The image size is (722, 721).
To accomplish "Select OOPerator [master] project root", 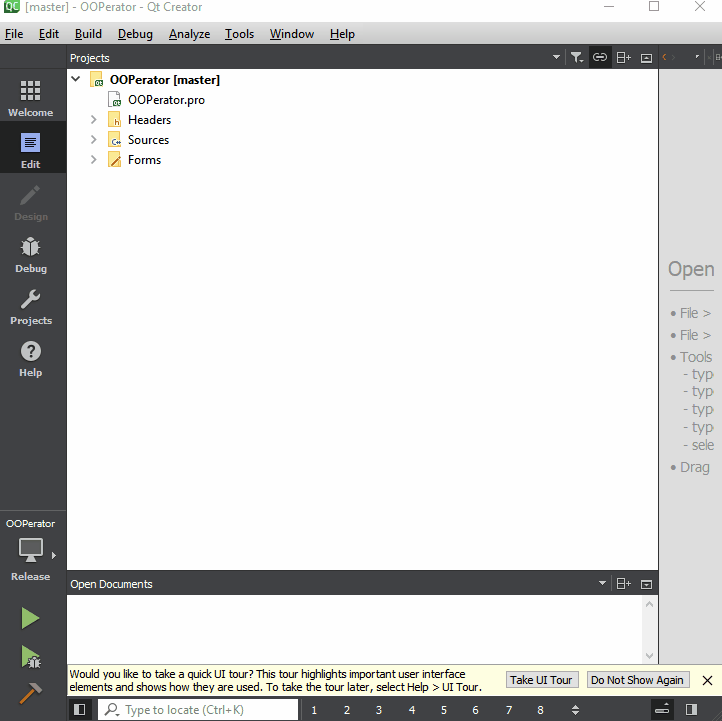I will point(164,80).
